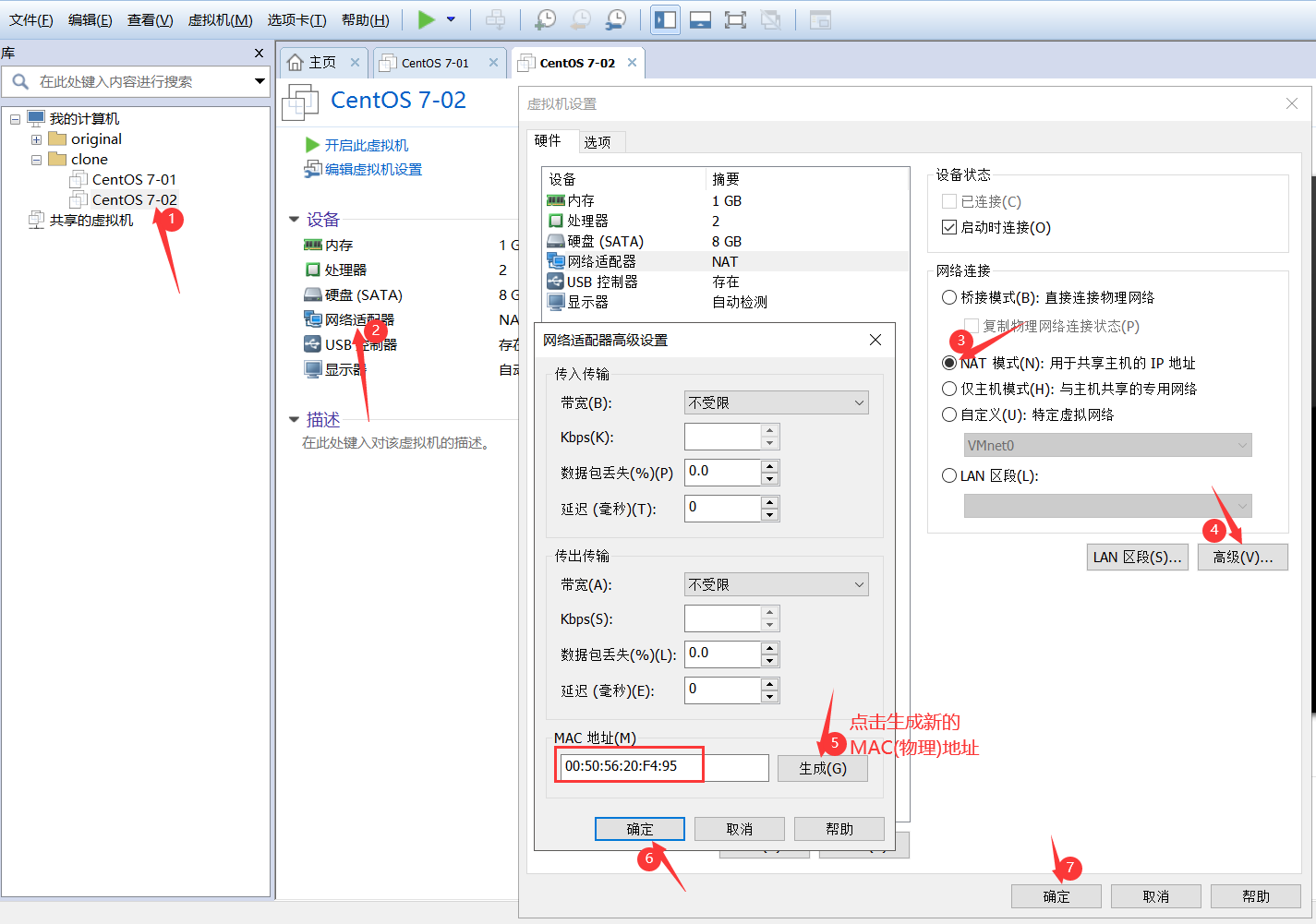
Task: Select the 桥接模式(B) radio button
Action: click(x=949, y=297)
